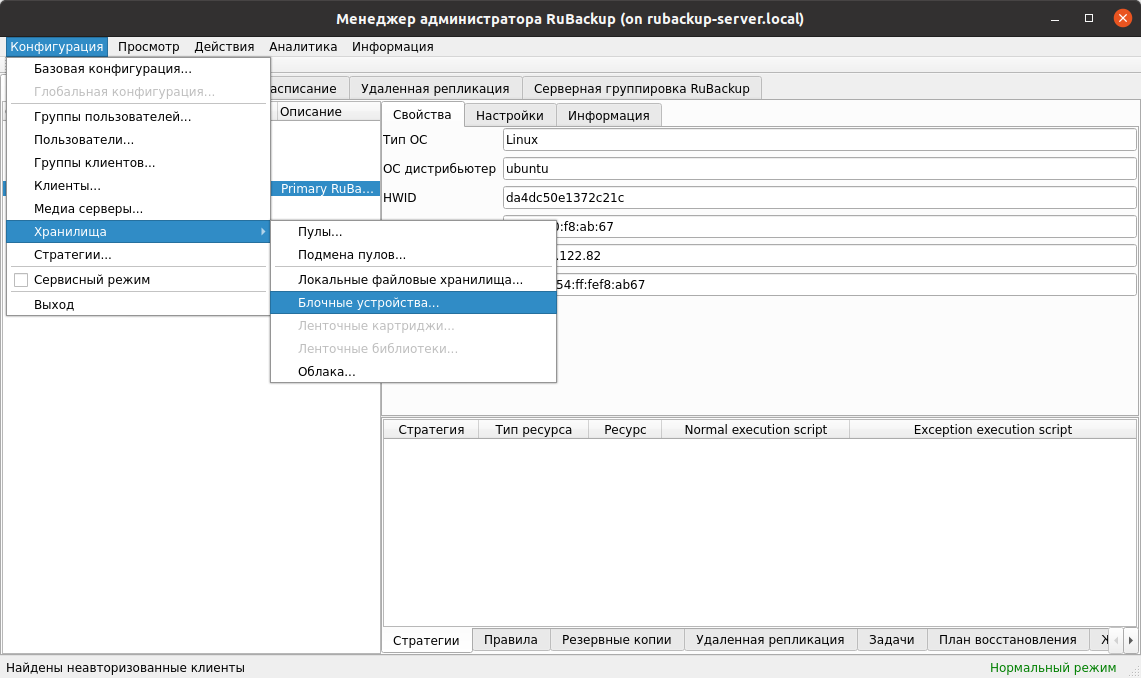
Task: Click the HWID input field
Action: pos(819,198)
